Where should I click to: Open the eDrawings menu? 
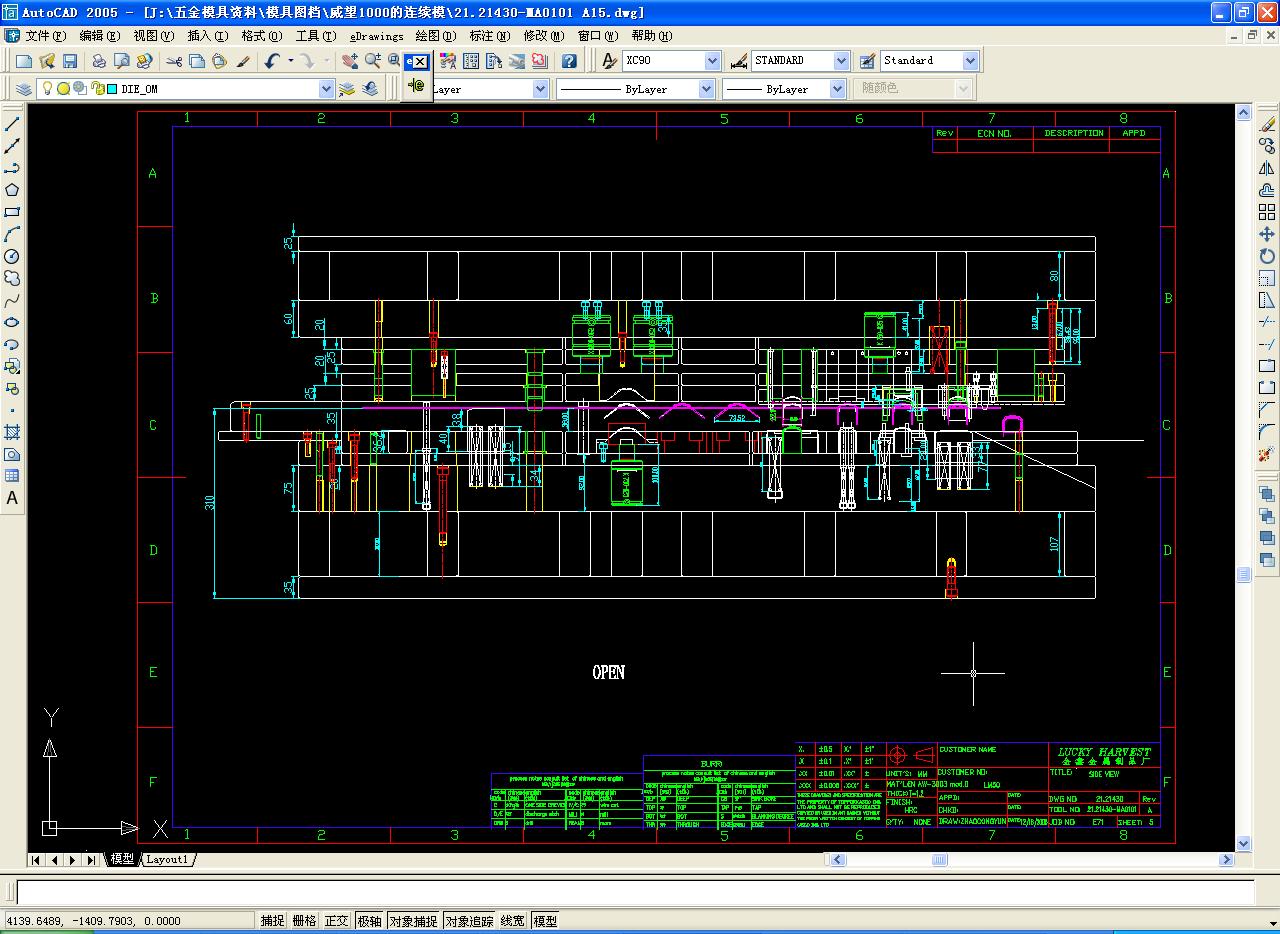pos(377,36)
